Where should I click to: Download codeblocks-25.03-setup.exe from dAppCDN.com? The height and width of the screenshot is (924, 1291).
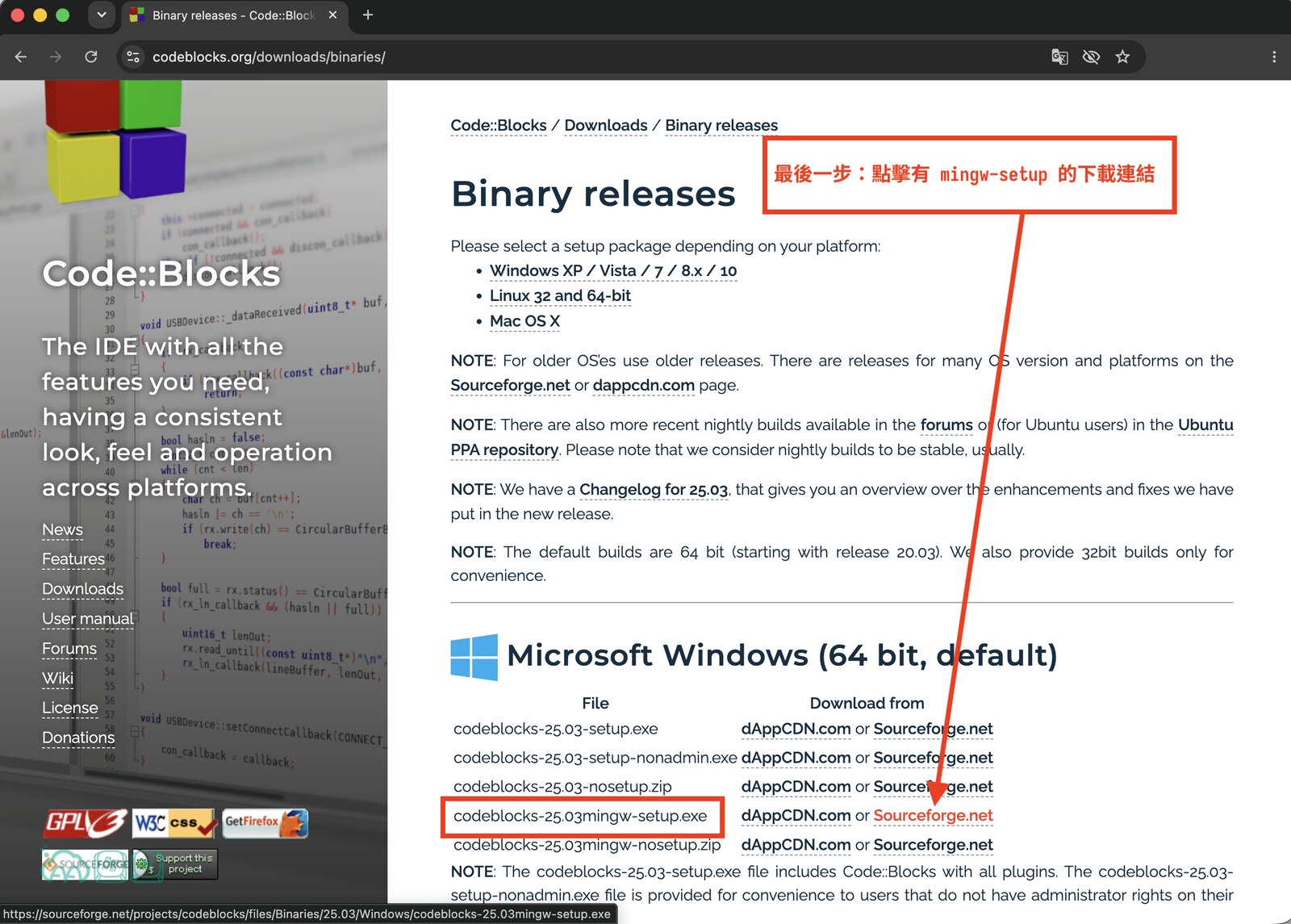point(796,729)
